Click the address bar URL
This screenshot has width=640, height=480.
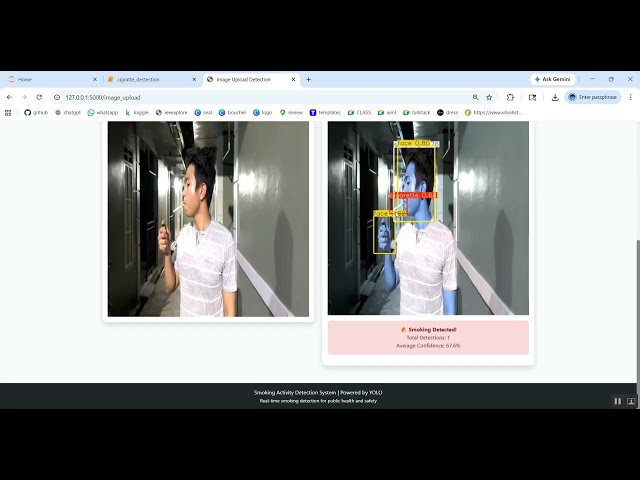pos(103,98)
